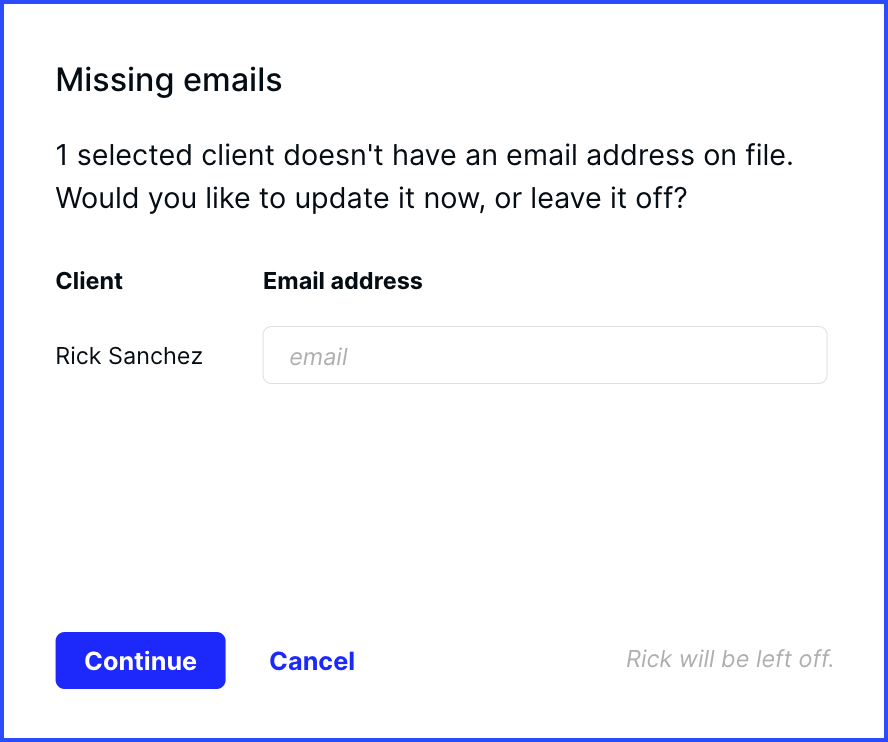This screenshot has height=742, width=888.
Task: Proceed without email using Continue
Action: click(x=140, y=660)
